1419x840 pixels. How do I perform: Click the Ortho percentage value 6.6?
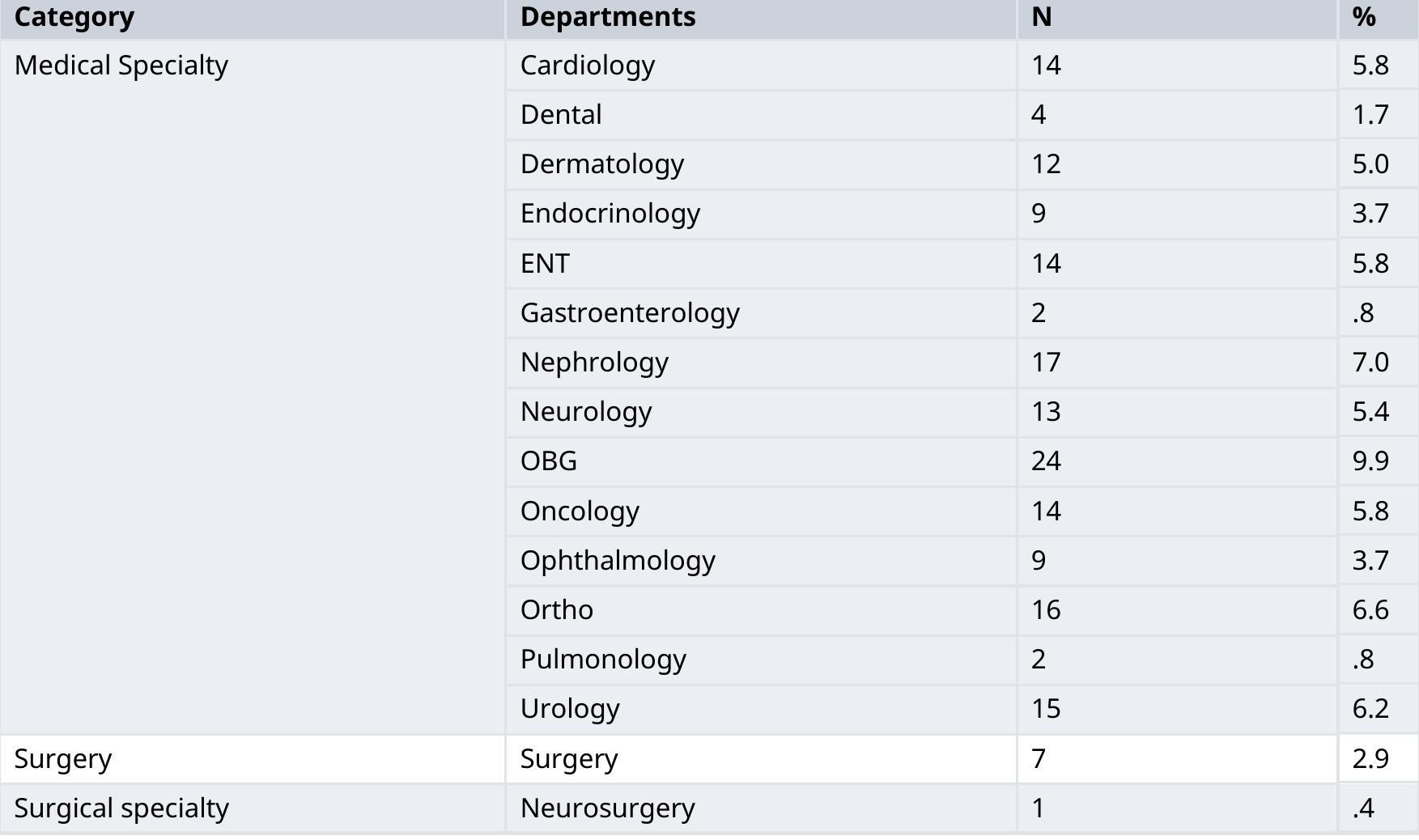tap(1370, 610)
